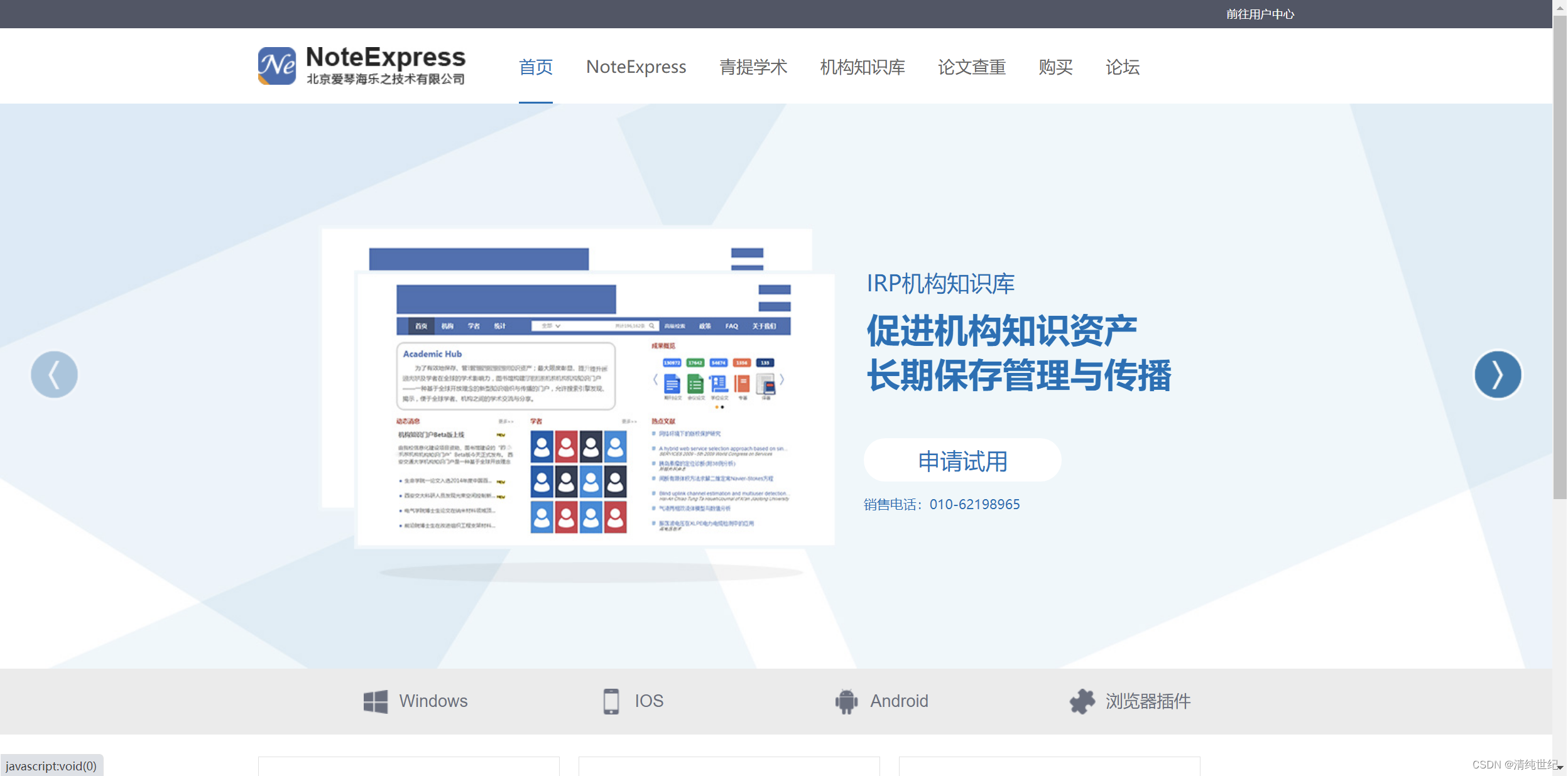Screen dimensions: 1568x776
Task: Open 浏览器插件 via the puzzle-piece icon
Action: (x=1082, y=701)
